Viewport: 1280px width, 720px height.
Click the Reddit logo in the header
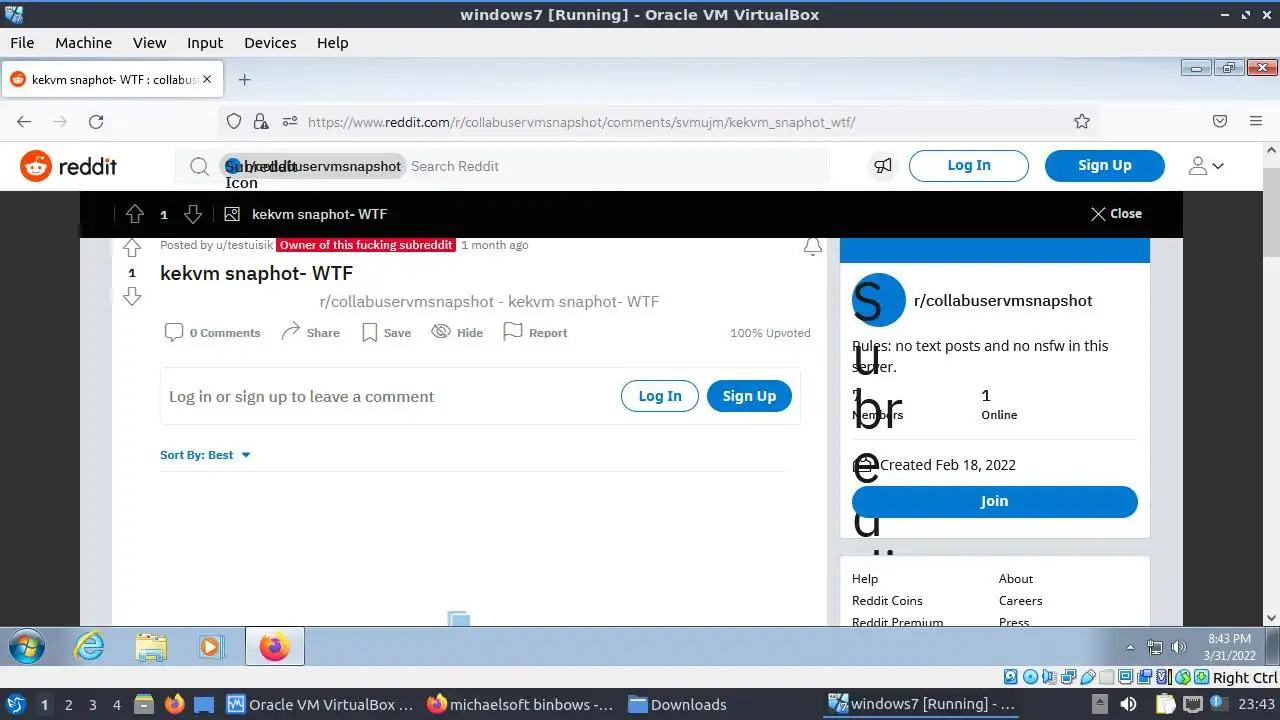69,166
